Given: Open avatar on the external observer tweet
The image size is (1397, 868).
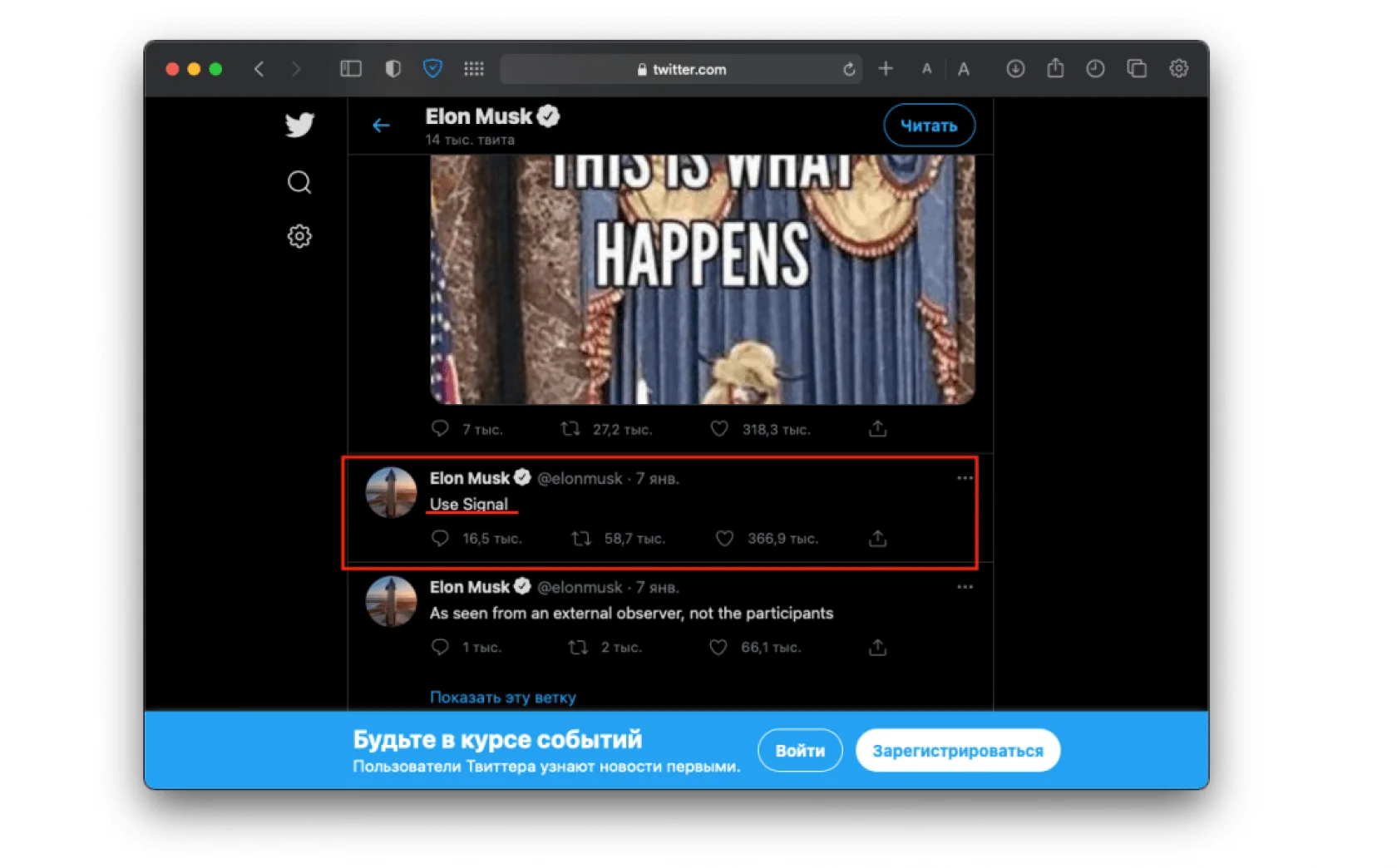Looking at the screenshot, I should [391, 601].
